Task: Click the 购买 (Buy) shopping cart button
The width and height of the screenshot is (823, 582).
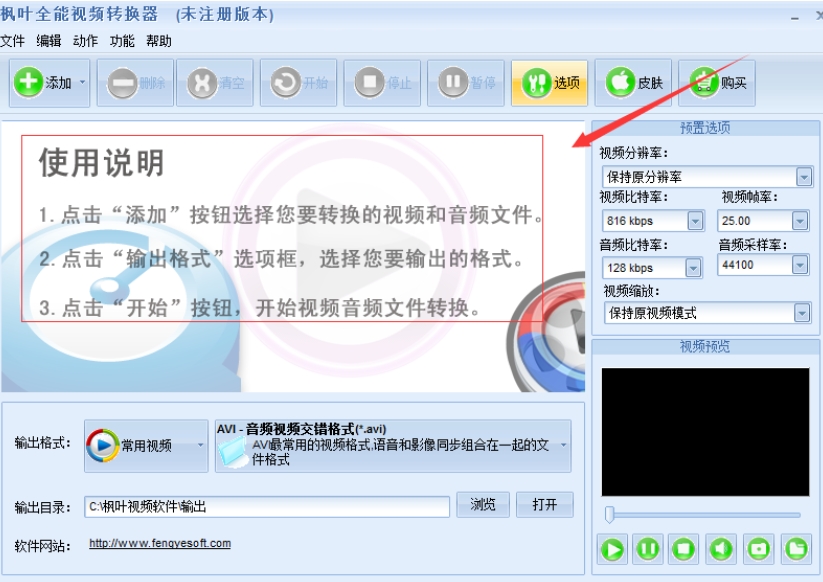Action: tap(717, 83)
